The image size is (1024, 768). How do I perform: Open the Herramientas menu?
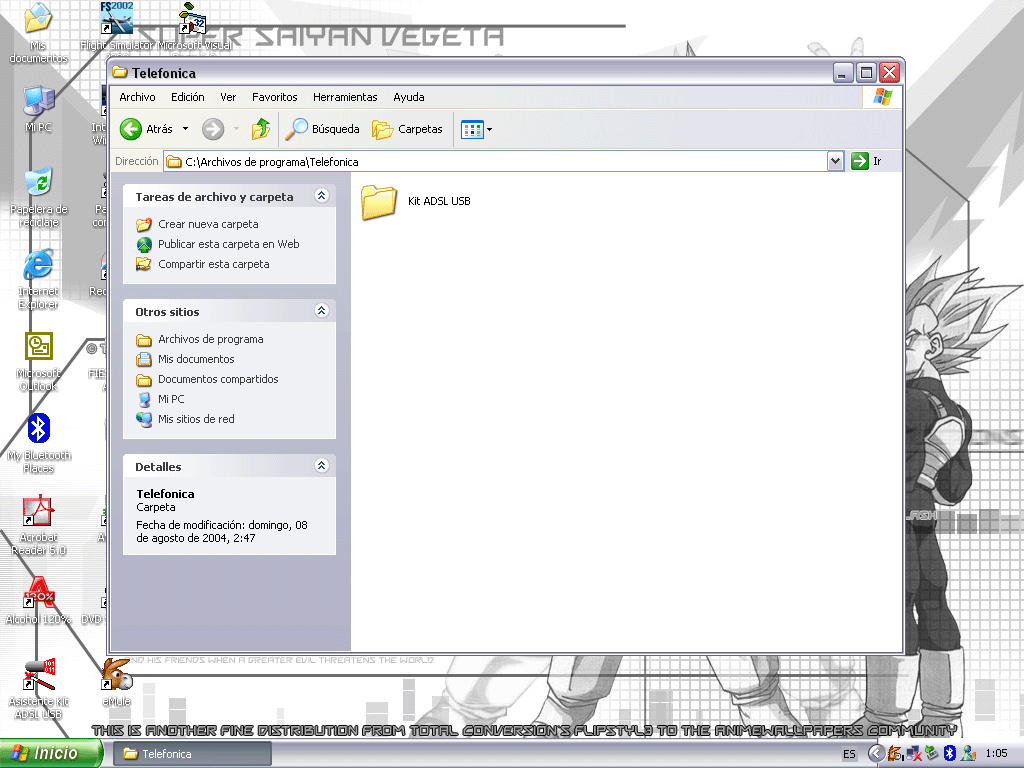(x=345, y=97)
